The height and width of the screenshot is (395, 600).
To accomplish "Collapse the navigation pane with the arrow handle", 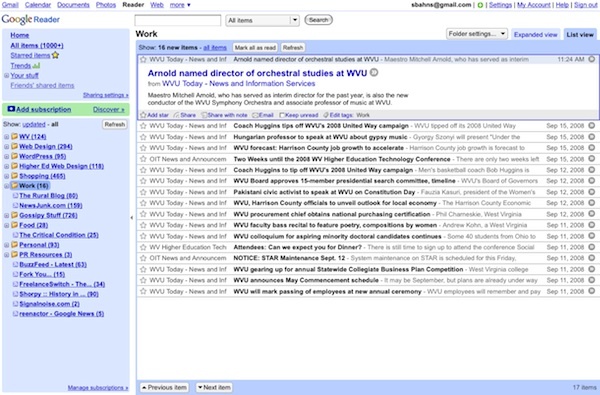I will click(132, 217).
